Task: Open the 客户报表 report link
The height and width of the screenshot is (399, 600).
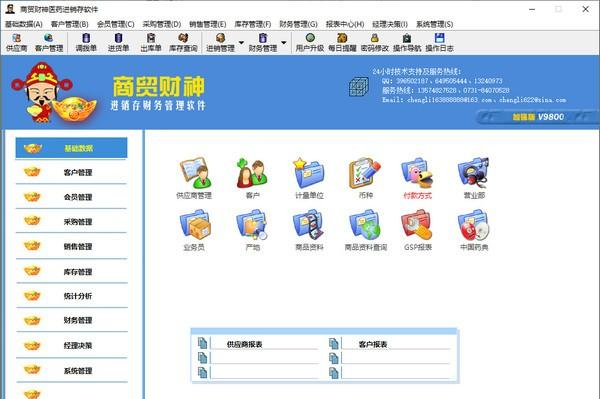Action: [373, 344]
